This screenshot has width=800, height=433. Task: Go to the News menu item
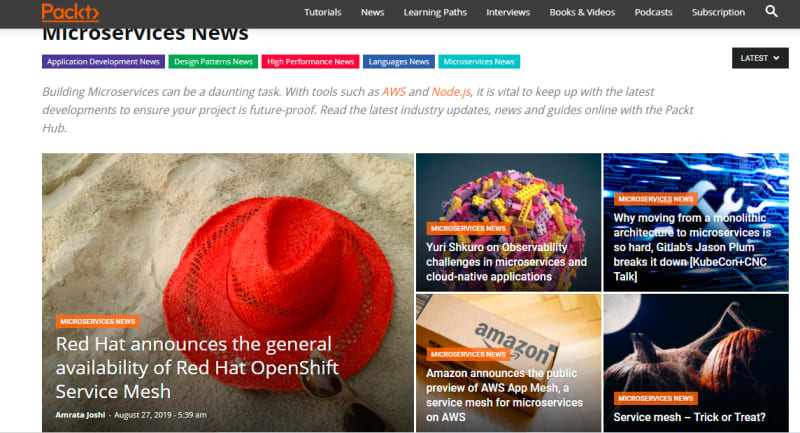pyautogui.click(x=372, y=12)
